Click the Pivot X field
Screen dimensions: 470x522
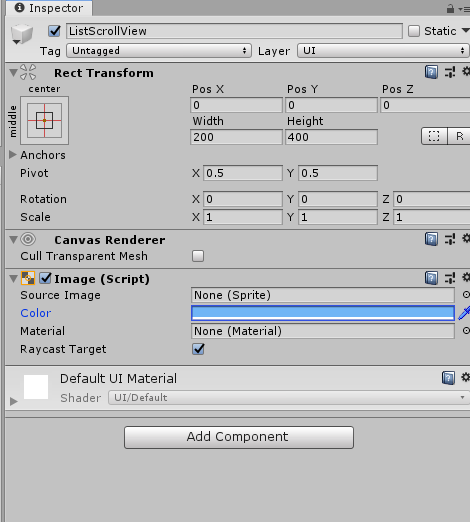[243, 173]
